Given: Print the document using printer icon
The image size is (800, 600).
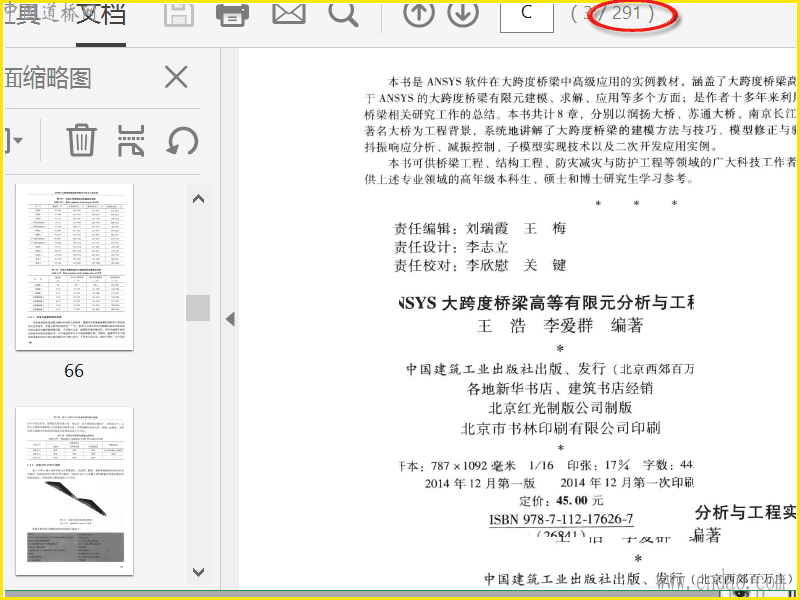Looking at the screenshot, I should [x=233, y=14].
